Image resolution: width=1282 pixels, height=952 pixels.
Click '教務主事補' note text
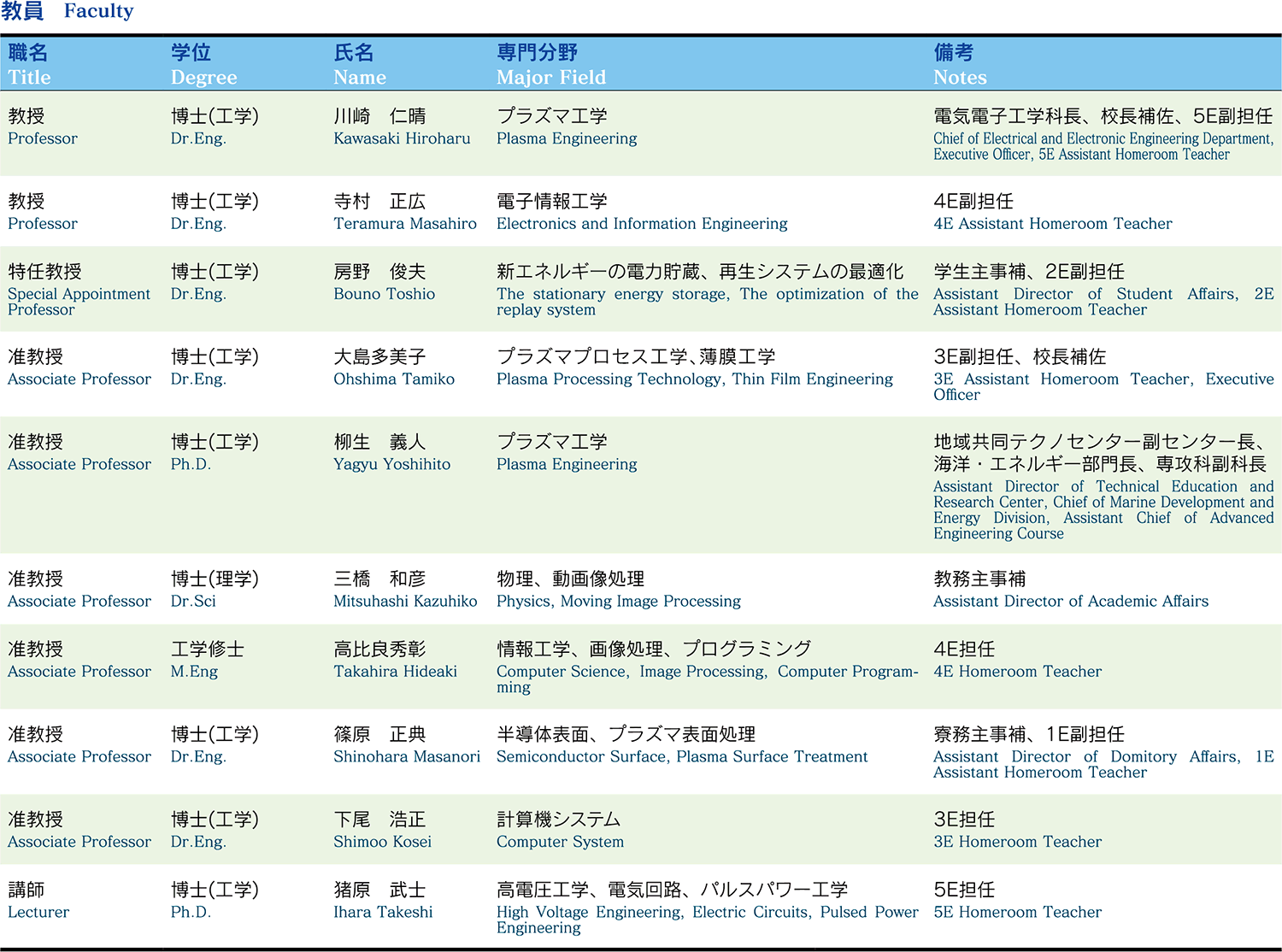pyautogui.click(x=979, y=579)
